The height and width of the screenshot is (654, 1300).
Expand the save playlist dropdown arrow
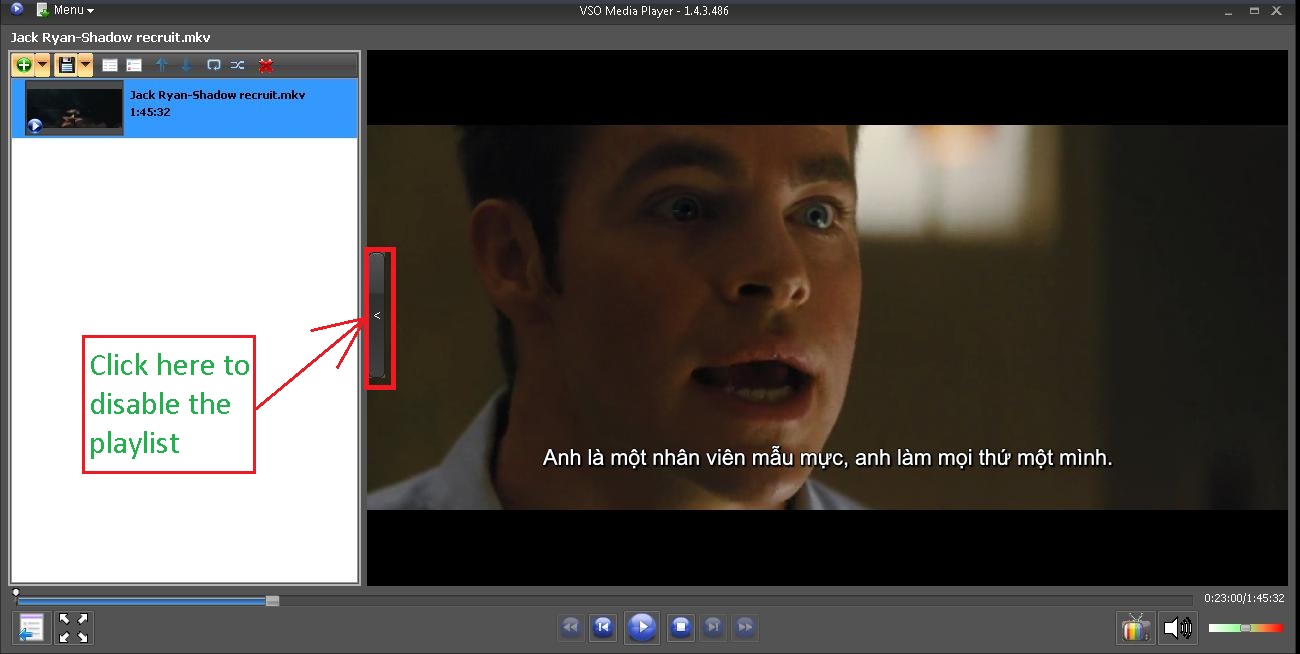(x=86, y=65)
